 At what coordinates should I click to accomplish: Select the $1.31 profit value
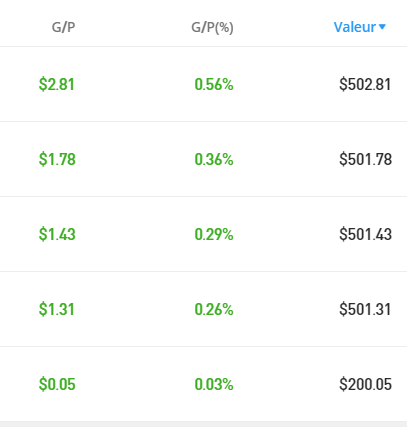point(57,309)
